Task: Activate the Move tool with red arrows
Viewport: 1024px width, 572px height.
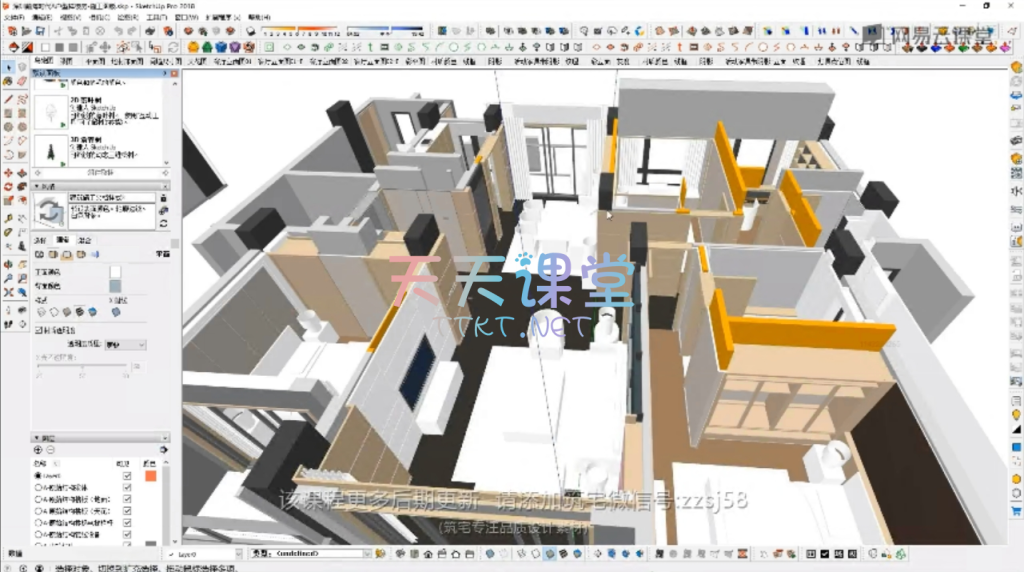Action: pyautogui.click(x=9, y=173)
